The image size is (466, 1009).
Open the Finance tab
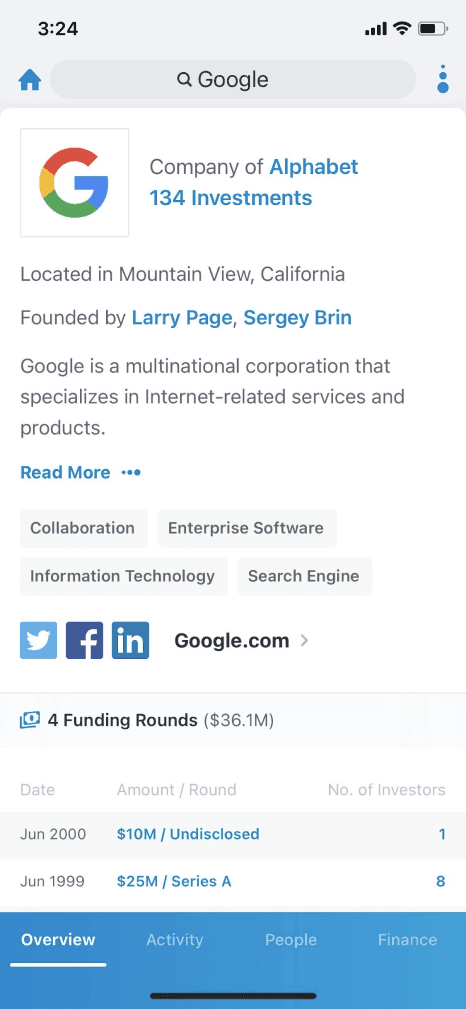(407, 940)
